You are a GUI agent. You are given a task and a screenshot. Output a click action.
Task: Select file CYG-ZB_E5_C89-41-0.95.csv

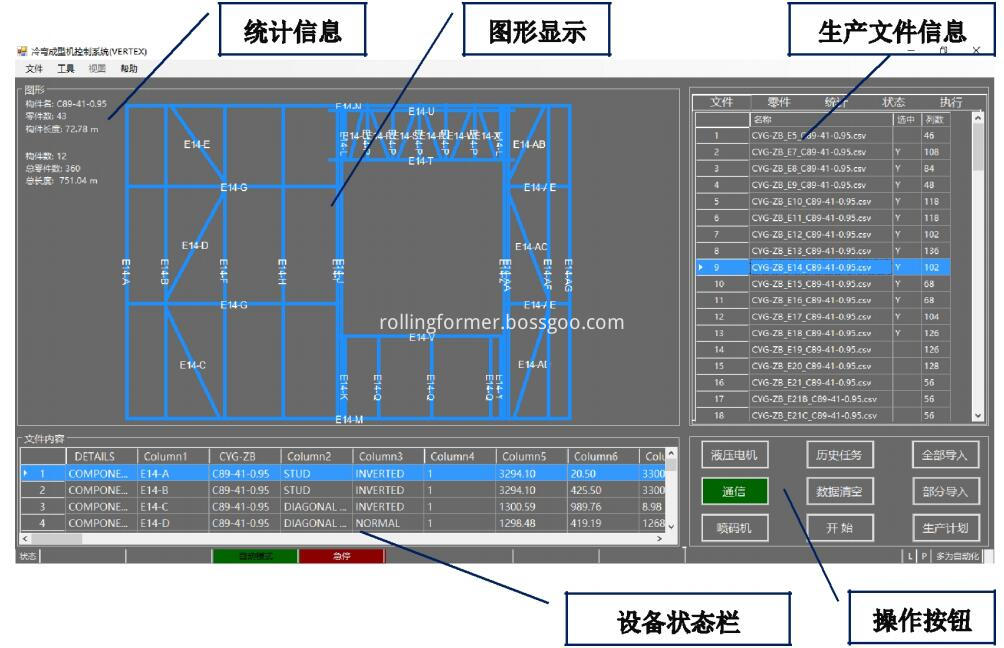click(822, 136)
